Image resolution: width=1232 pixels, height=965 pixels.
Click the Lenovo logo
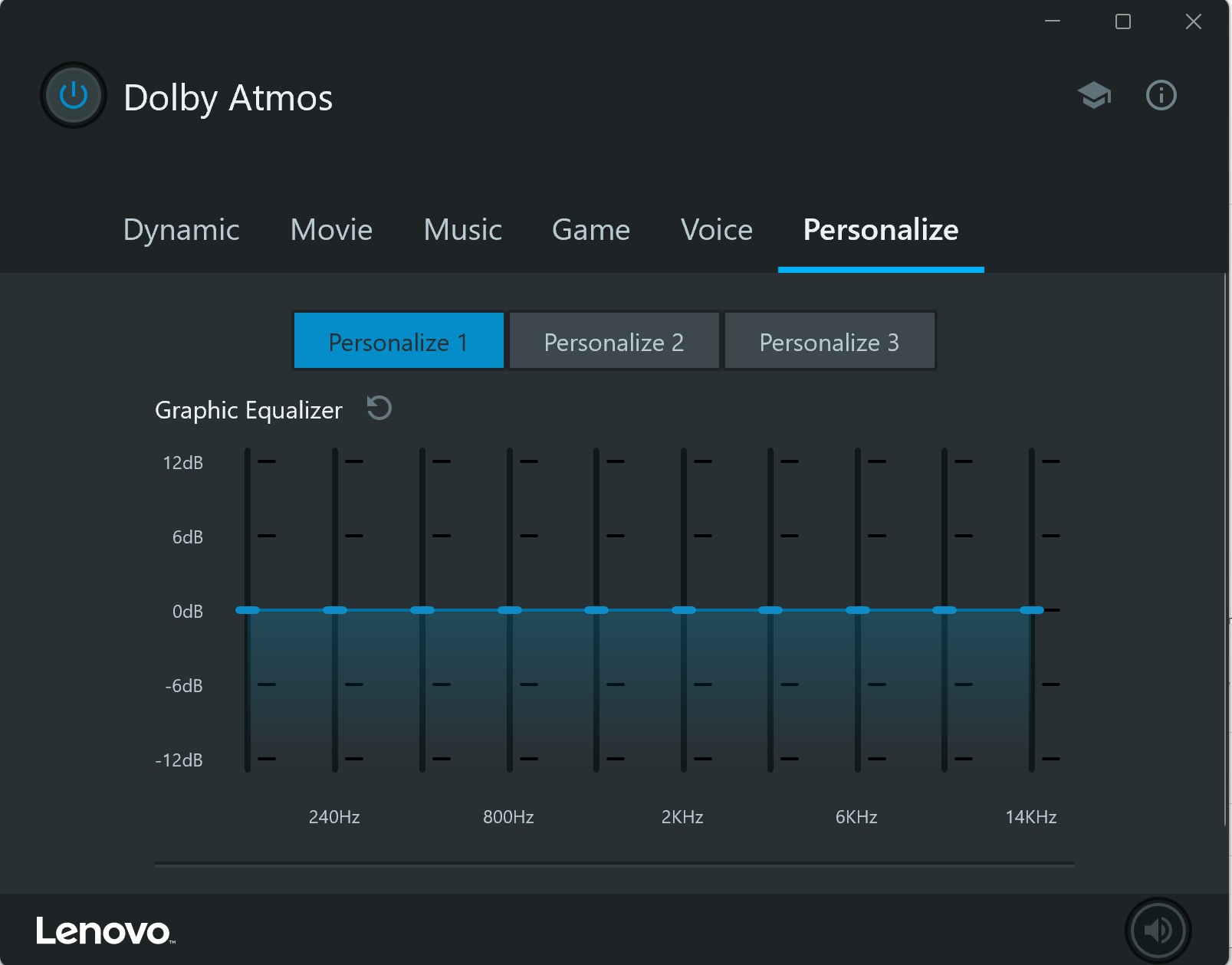pyautogui.click(x=105, y=931)
